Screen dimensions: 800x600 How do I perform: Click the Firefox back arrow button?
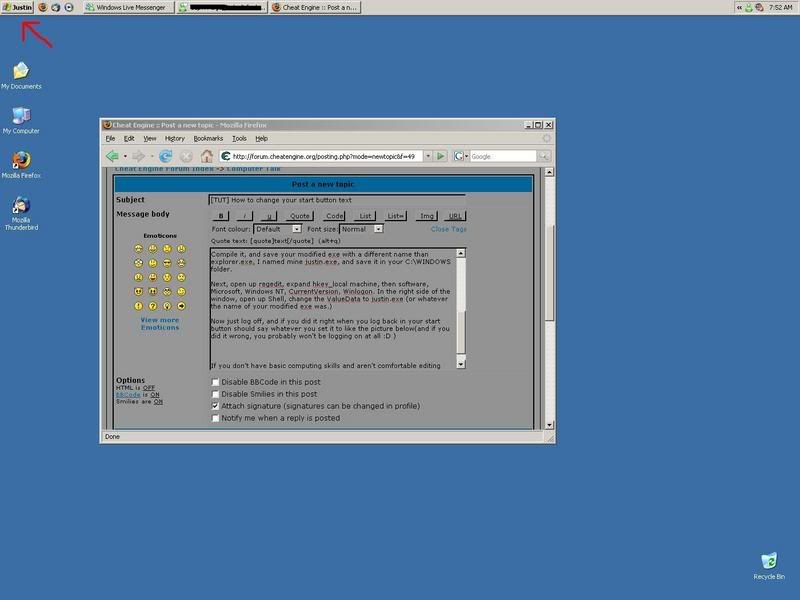(113, 156)
